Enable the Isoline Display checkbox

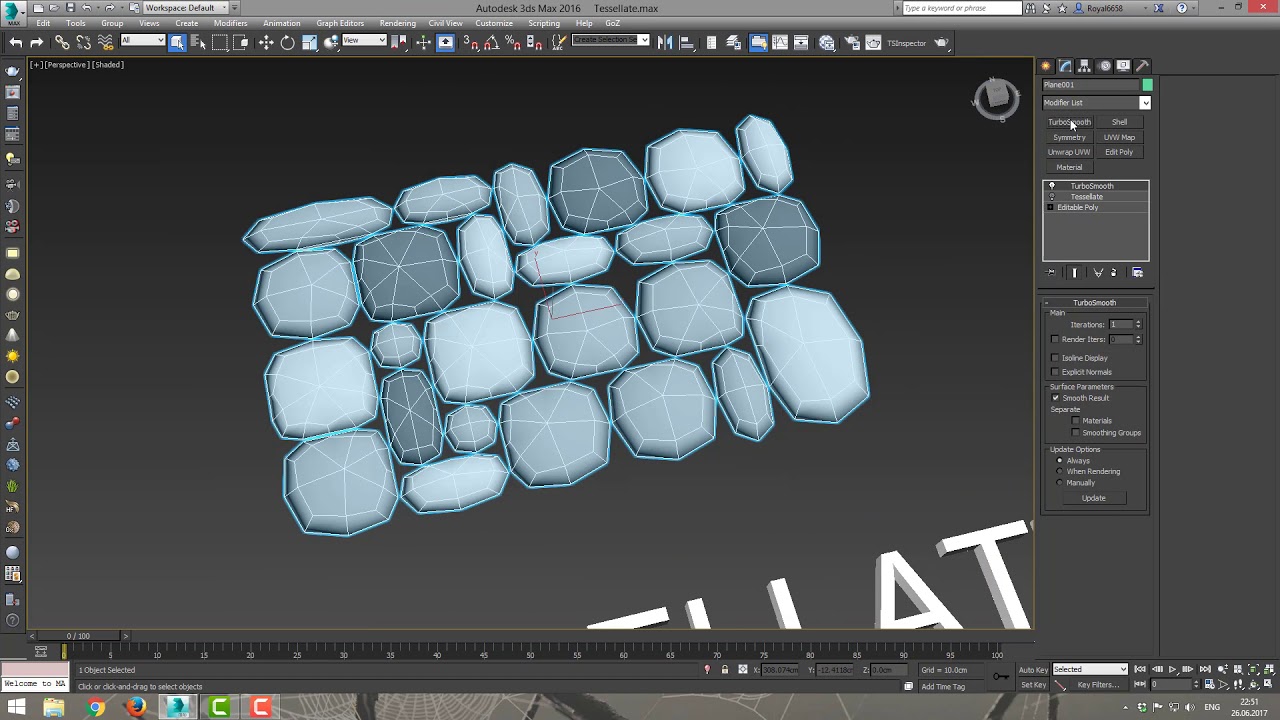point(1055,358)
